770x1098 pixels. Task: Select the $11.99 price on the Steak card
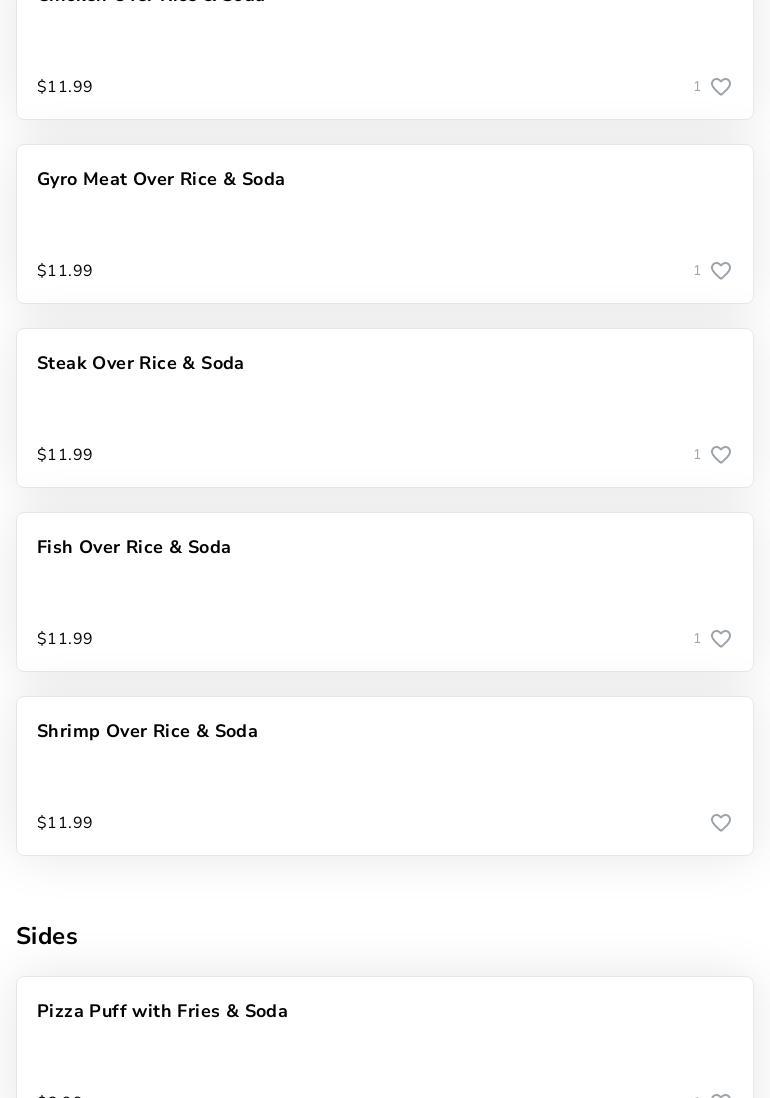[65, 455]
